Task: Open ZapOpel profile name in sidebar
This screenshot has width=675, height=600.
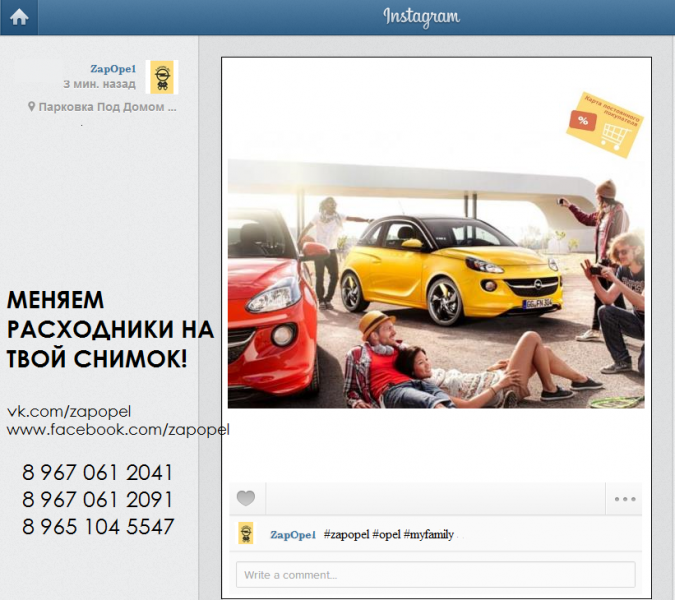Action: tap(113, 69)
